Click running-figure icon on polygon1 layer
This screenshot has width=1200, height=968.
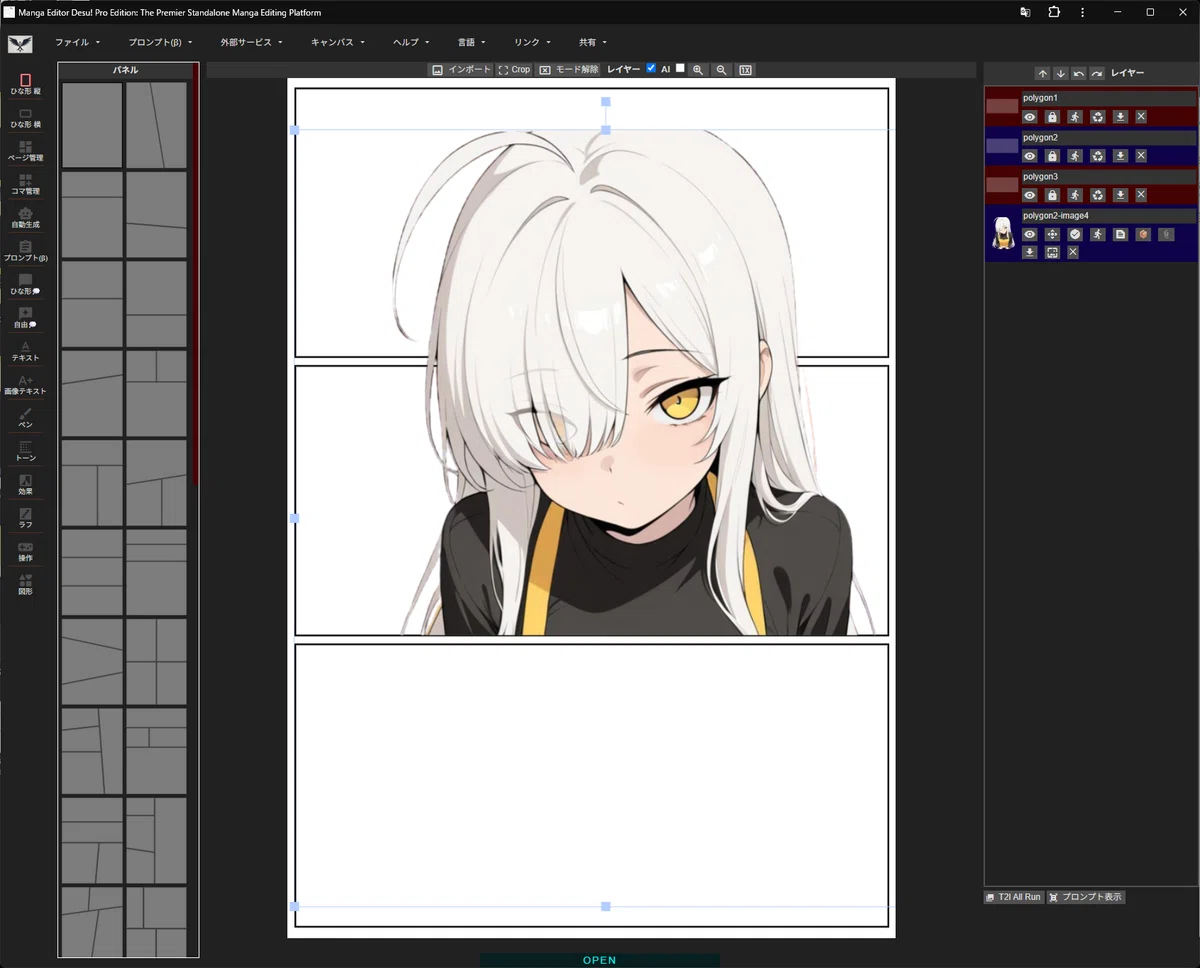point(1075,117)
